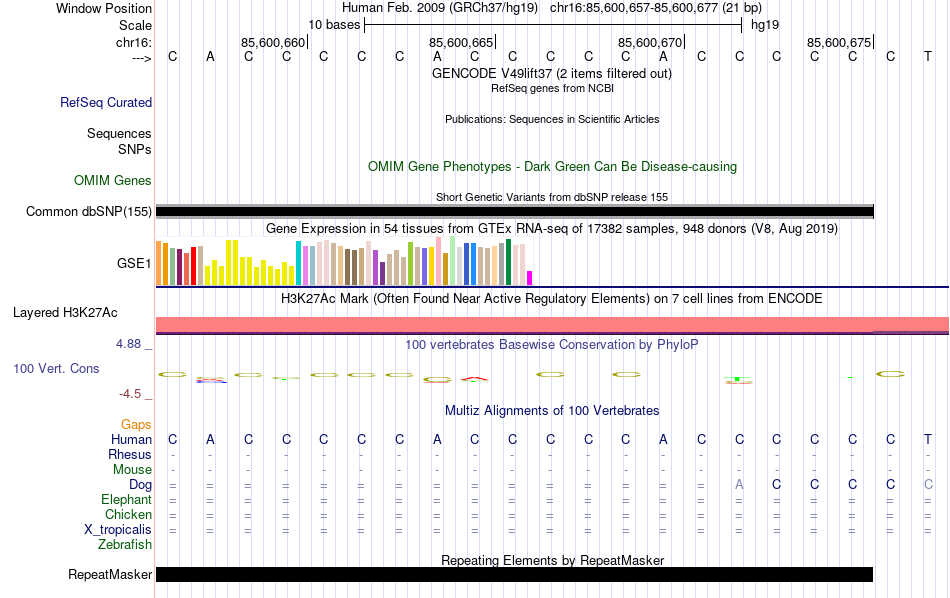
Task: Click the Elephant species row label
Action: click(126, 499)
